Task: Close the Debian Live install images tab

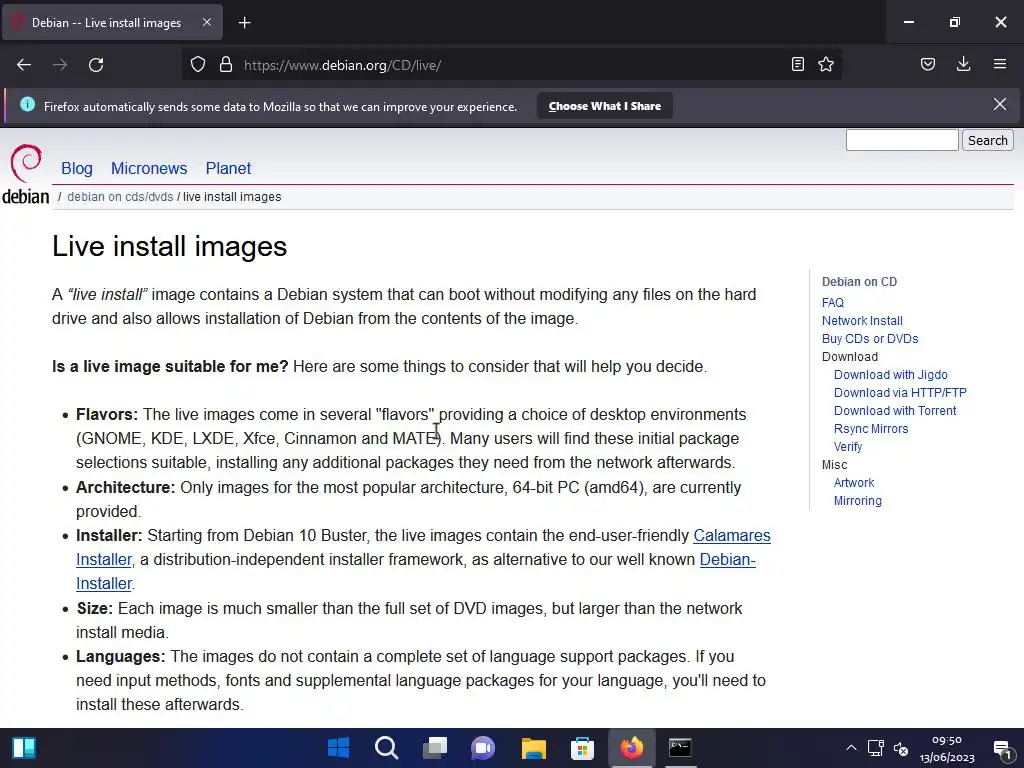Action: 207,23
